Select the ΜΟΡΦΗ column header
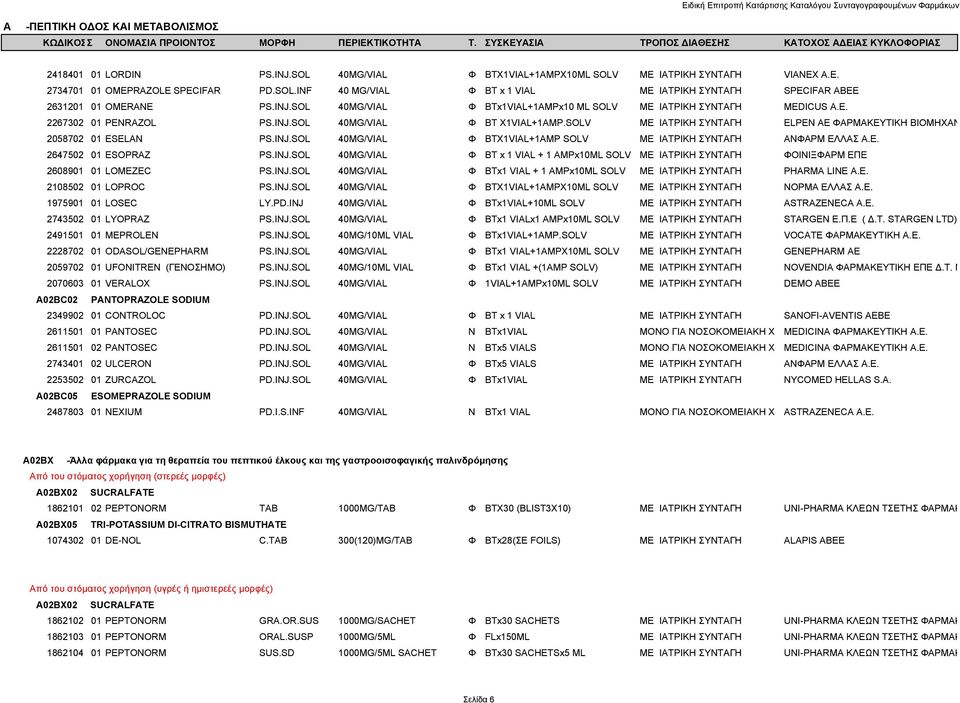This screenshot has width=960, height=703. [x=277, y=43]
